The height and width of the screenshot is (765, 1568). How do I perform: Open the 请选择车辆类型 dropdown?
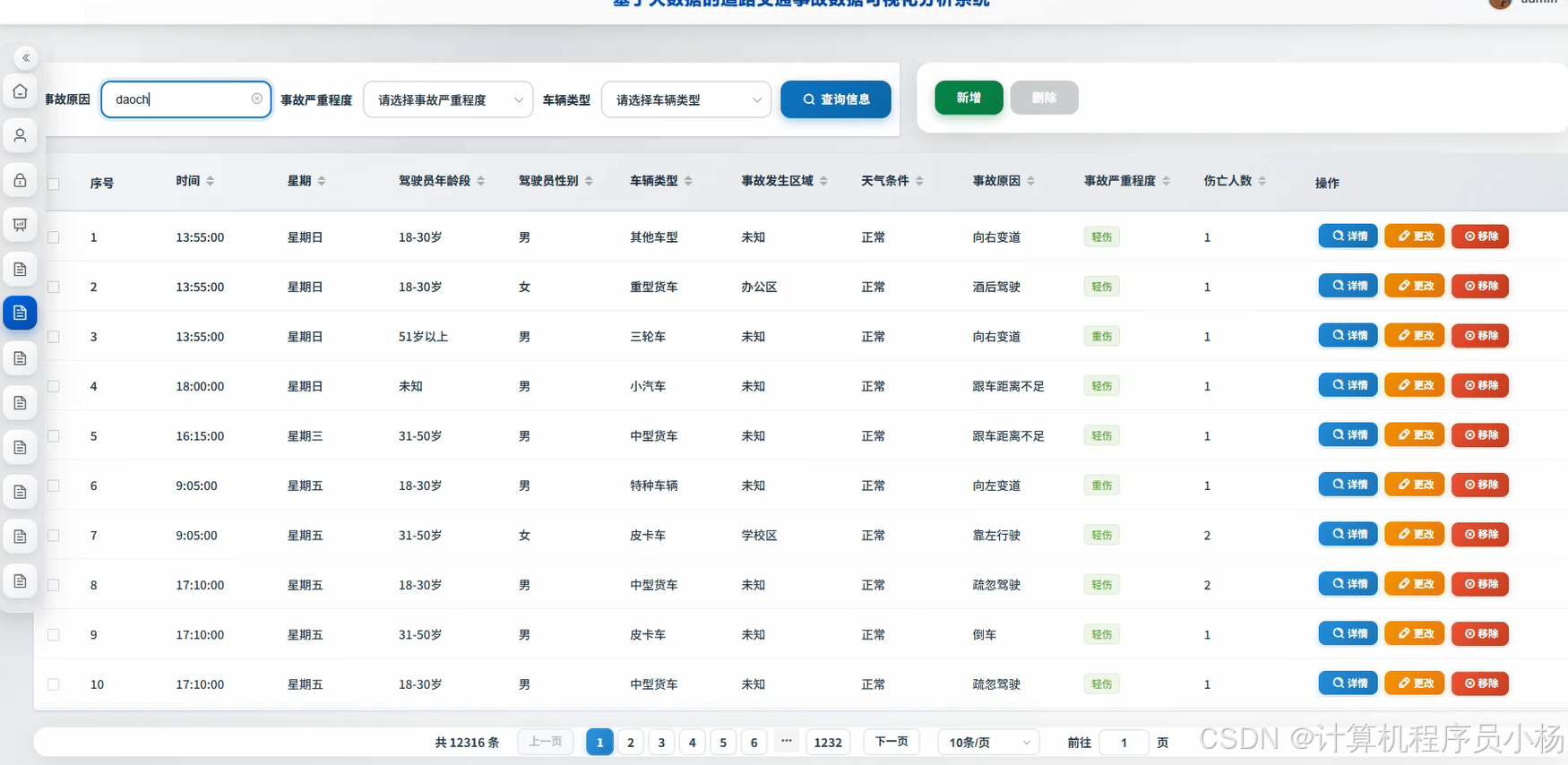pyautogui.click(x=686, y=99)
